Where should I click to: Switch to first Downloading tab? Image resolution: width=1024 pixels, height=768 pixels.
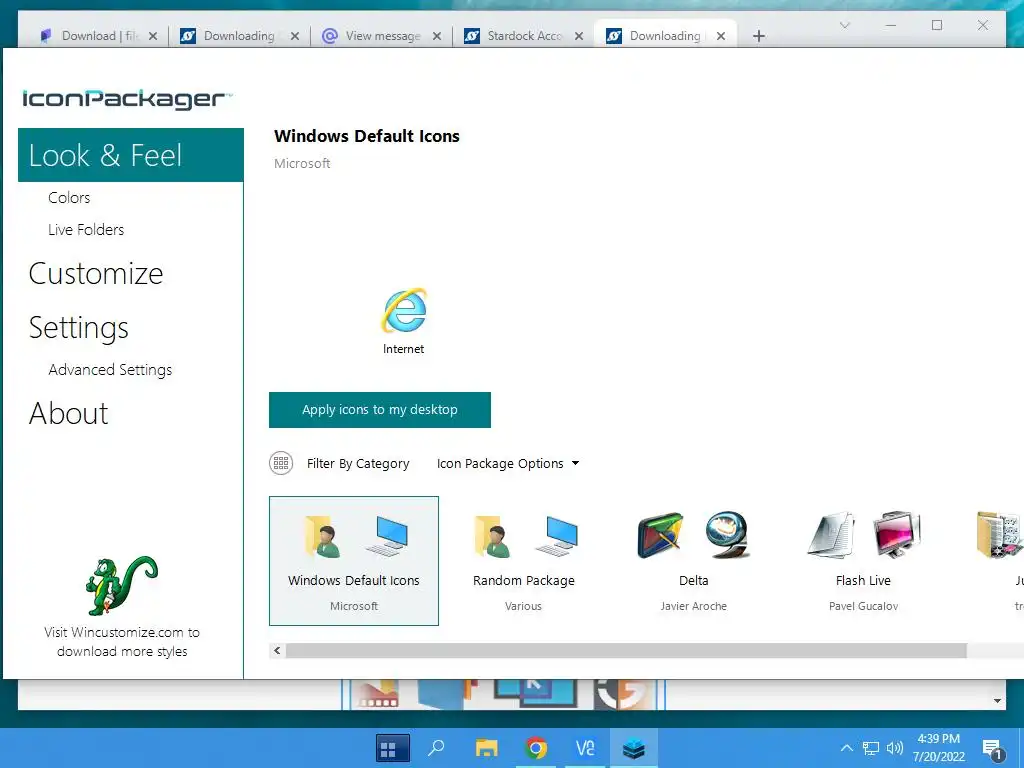click(x=239, y=36)
